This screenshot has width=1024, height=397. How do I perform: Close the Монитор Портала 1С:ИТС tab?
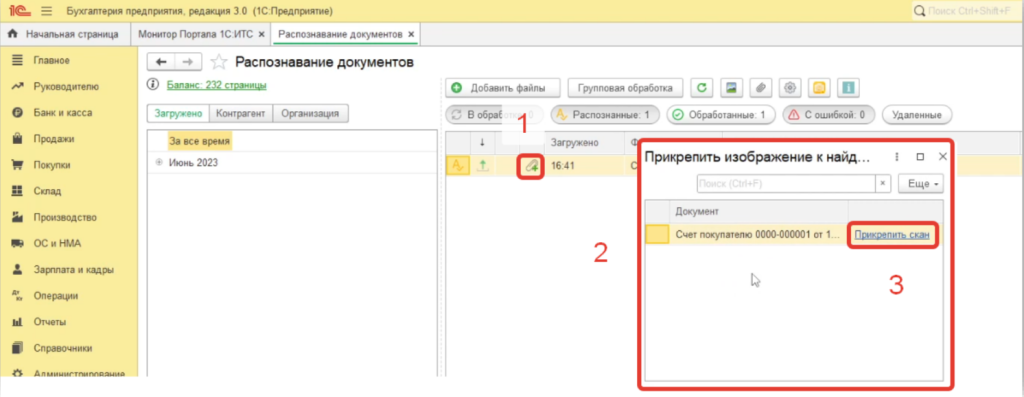click(262, 34)
